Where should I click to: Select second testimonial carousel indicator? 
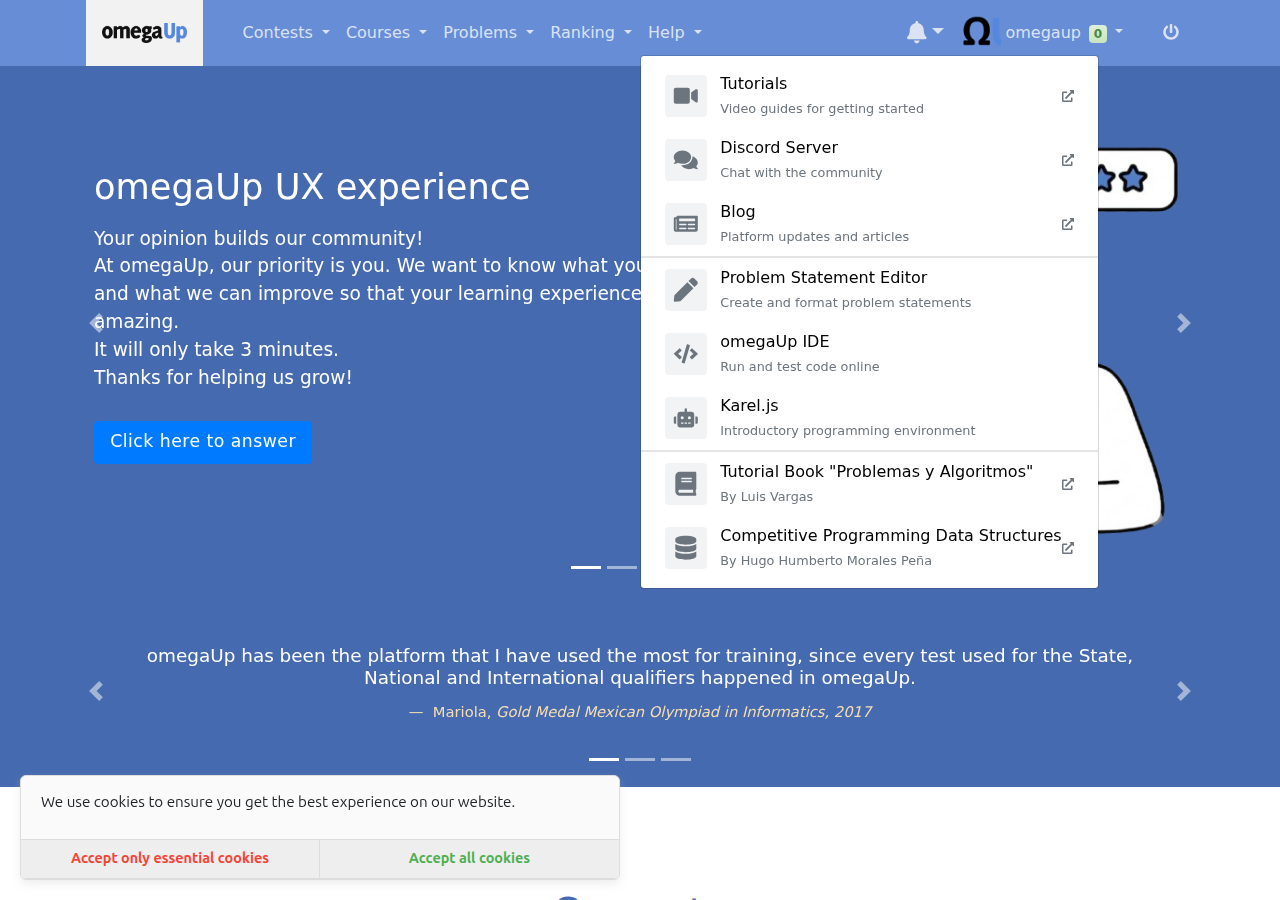coord(640,759)
